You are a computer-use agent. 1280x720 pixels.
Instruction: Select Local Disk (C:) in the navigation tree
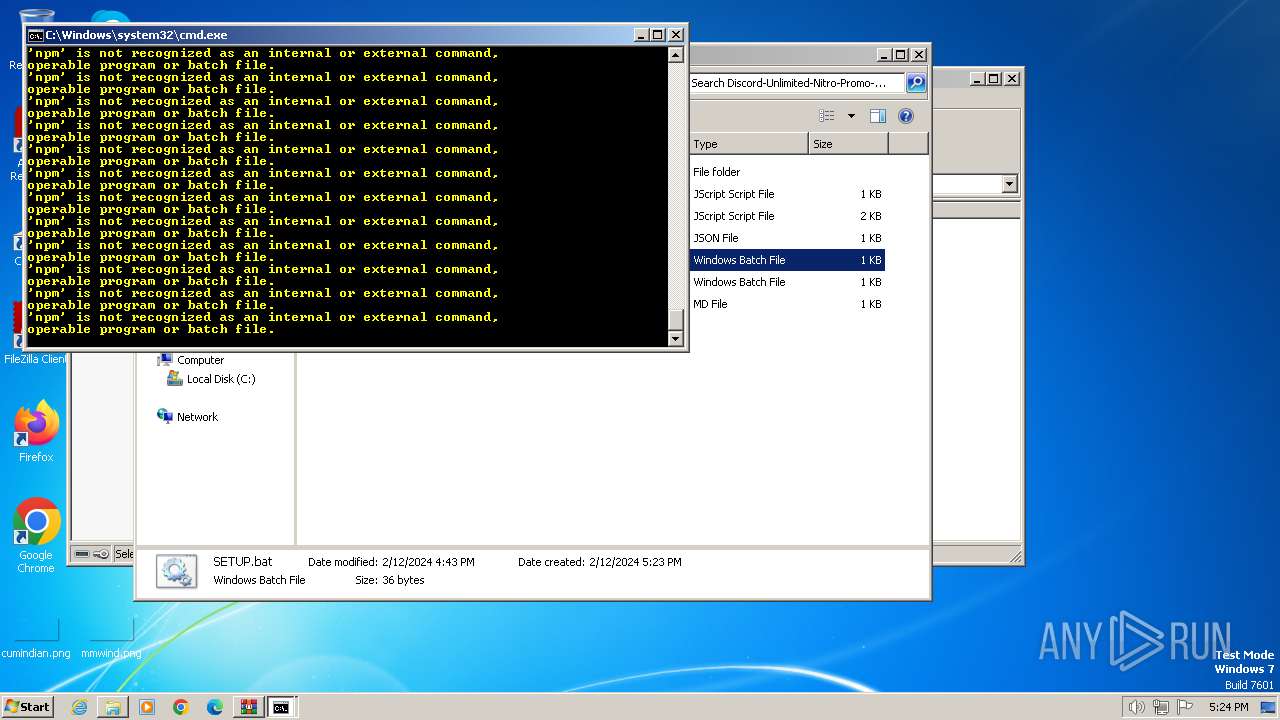[x=221, y=379]
